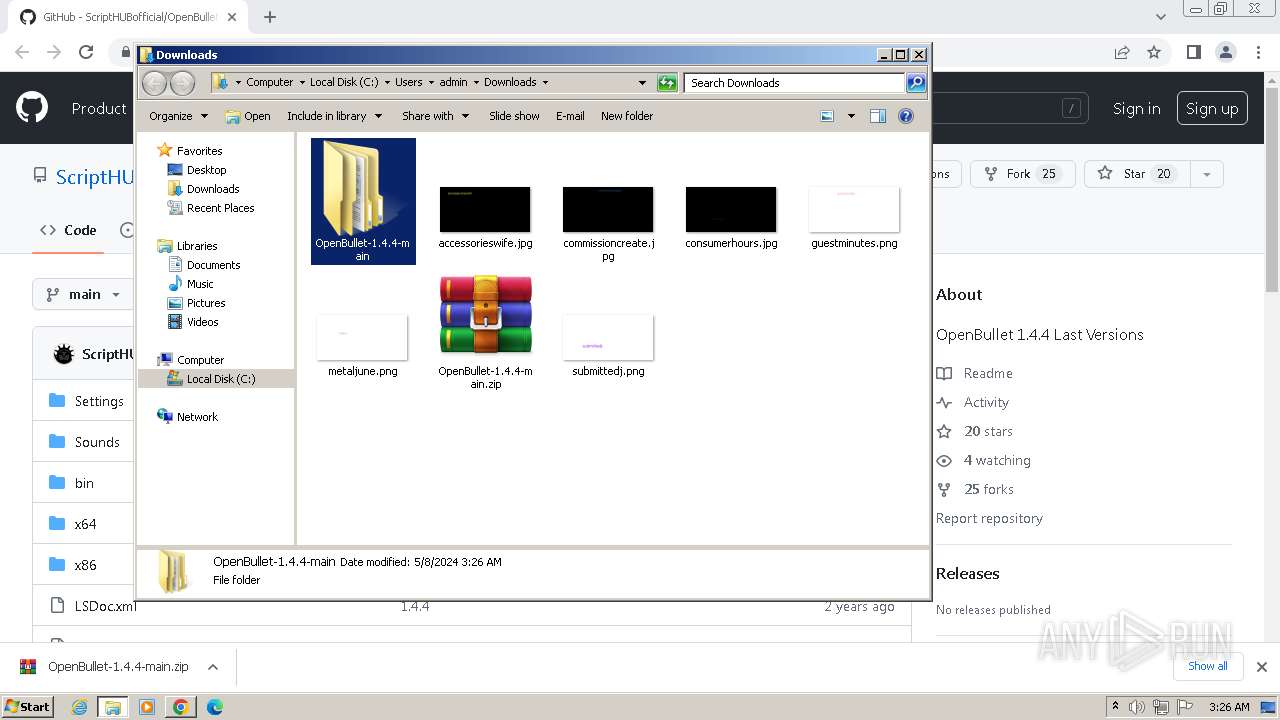Click the Explorer Back navigation arrow
Viewport: 1280px width, 720px height.
coord(154,83)
